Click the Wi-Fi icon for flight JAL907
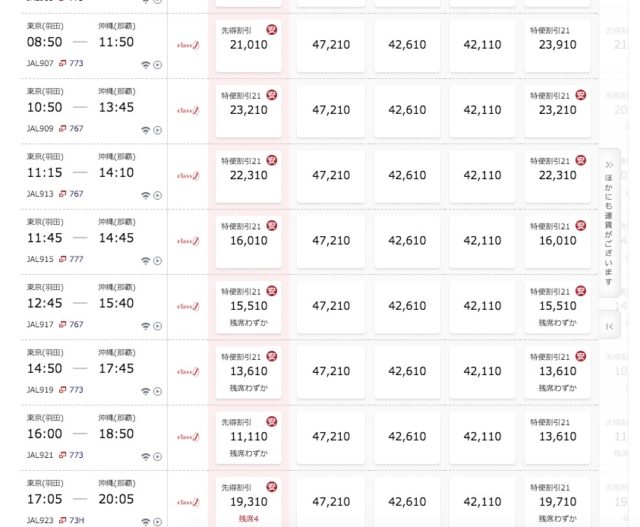 click(x=145, y=65)
